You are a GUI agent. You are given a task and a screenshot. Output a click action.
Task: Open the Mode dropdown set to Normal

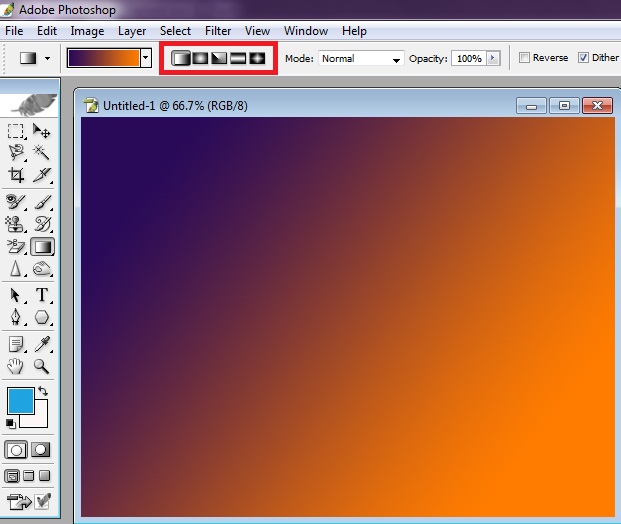coord(361,59)
